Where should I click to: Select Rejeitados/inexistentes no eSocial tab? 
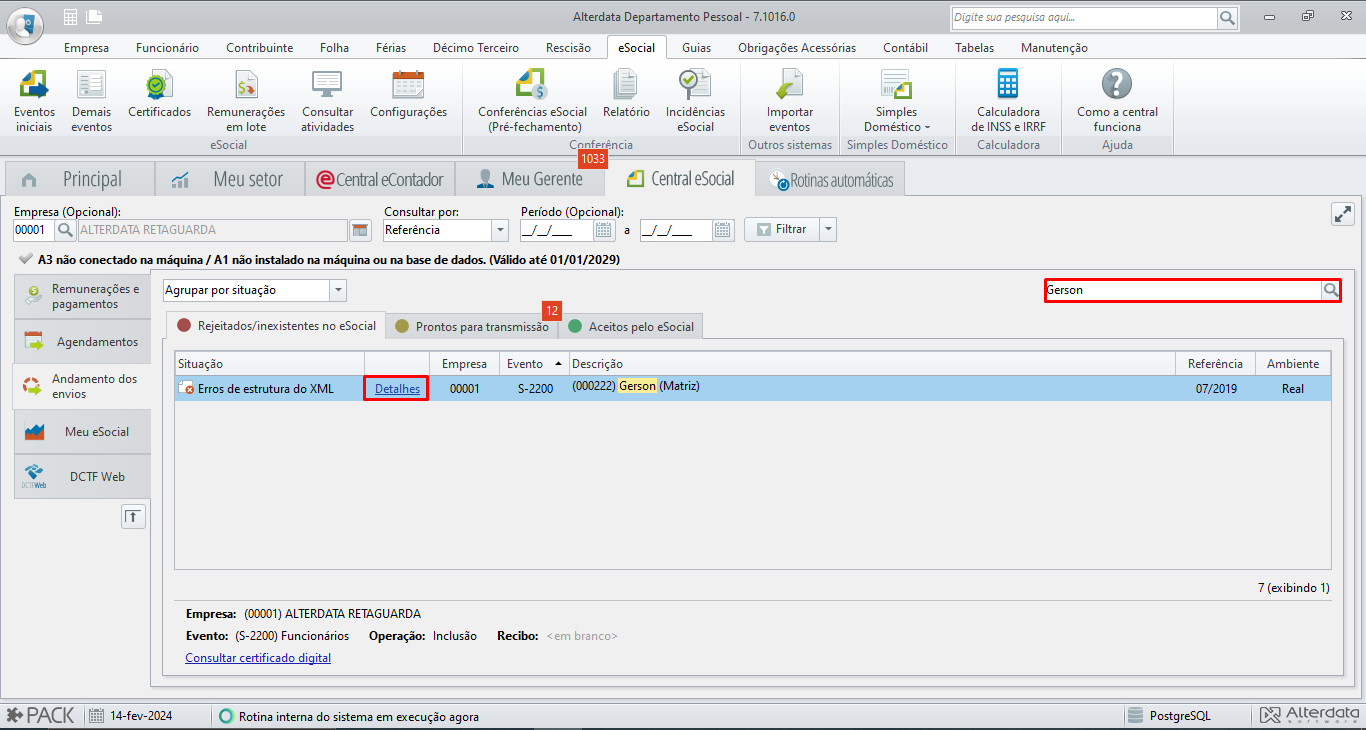tap(276, 325)
